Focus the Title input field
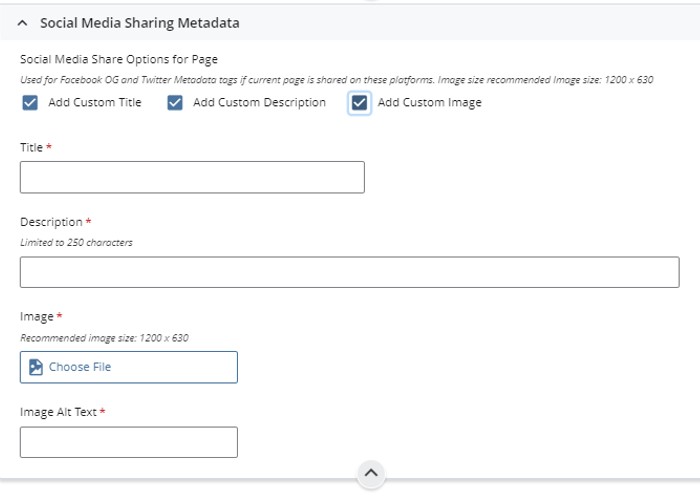This screenshot has height=500, width=700. (192, 177)
